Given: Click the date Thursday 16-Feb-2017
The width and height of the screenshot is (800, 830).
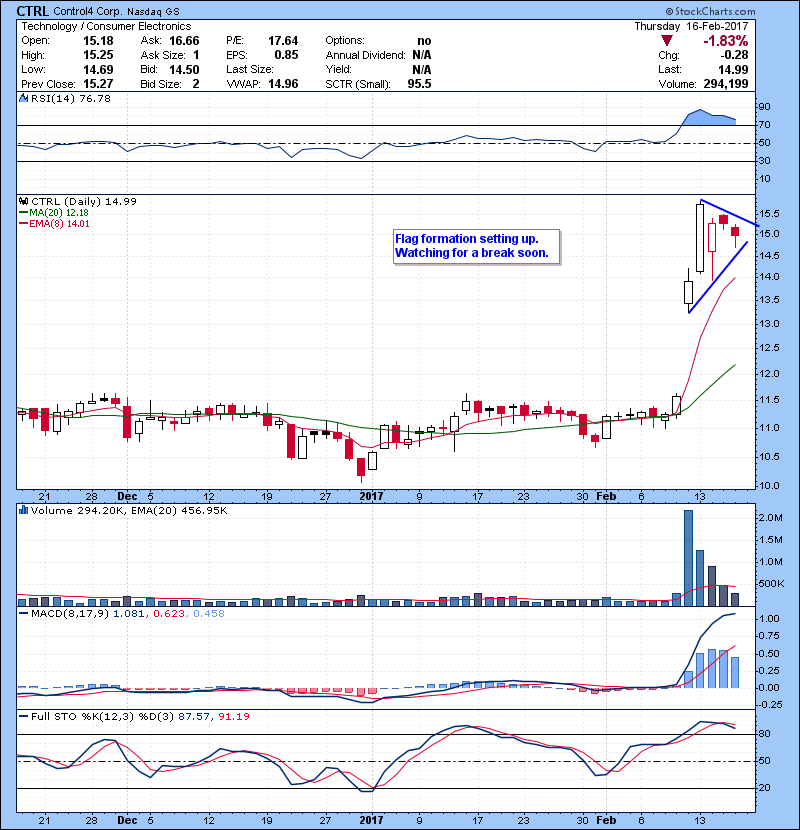Looking at the screenshot, I should click(691, 26).
